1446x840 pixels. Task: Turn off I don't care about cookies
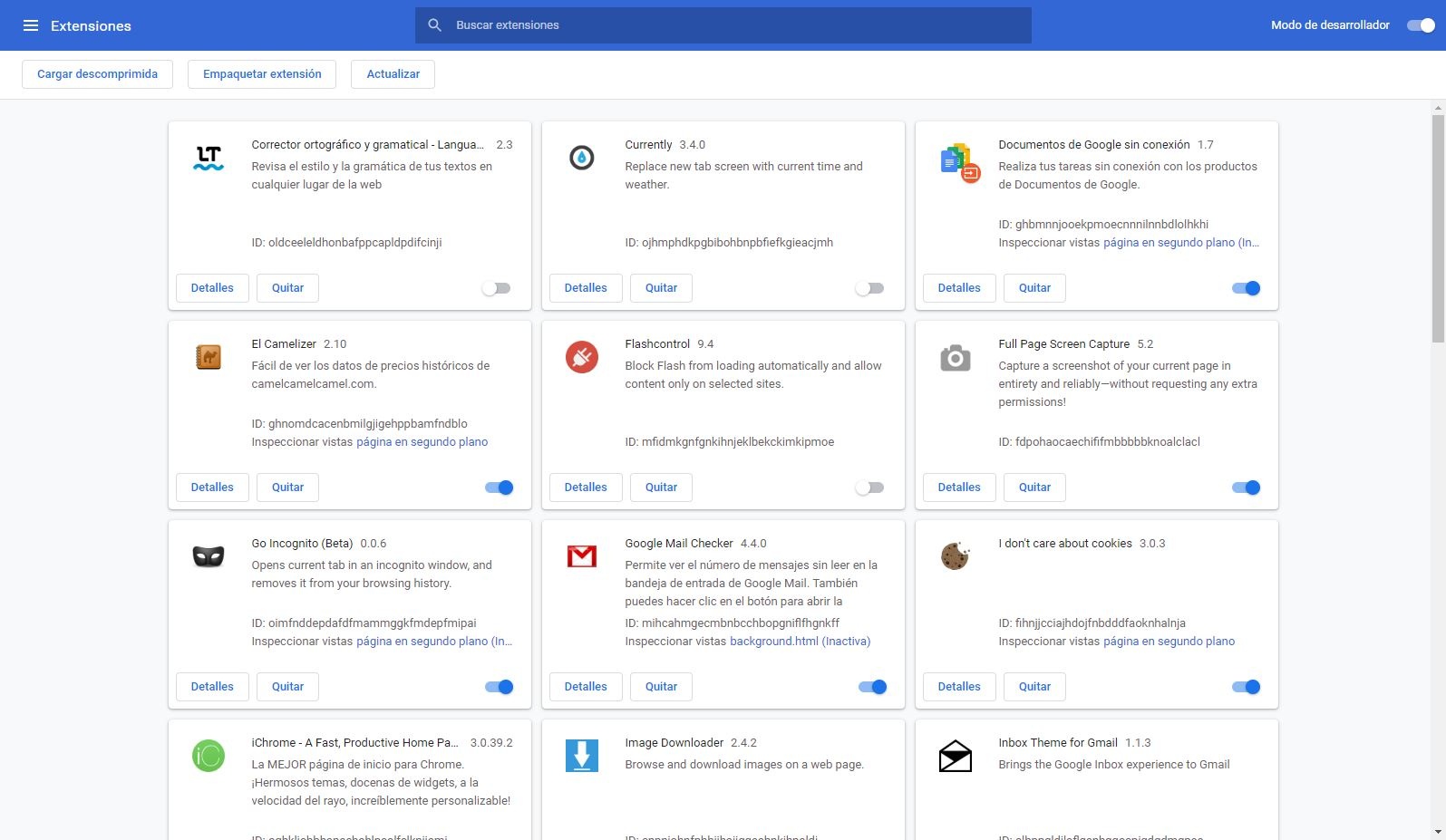click(x=1247, y=687)
